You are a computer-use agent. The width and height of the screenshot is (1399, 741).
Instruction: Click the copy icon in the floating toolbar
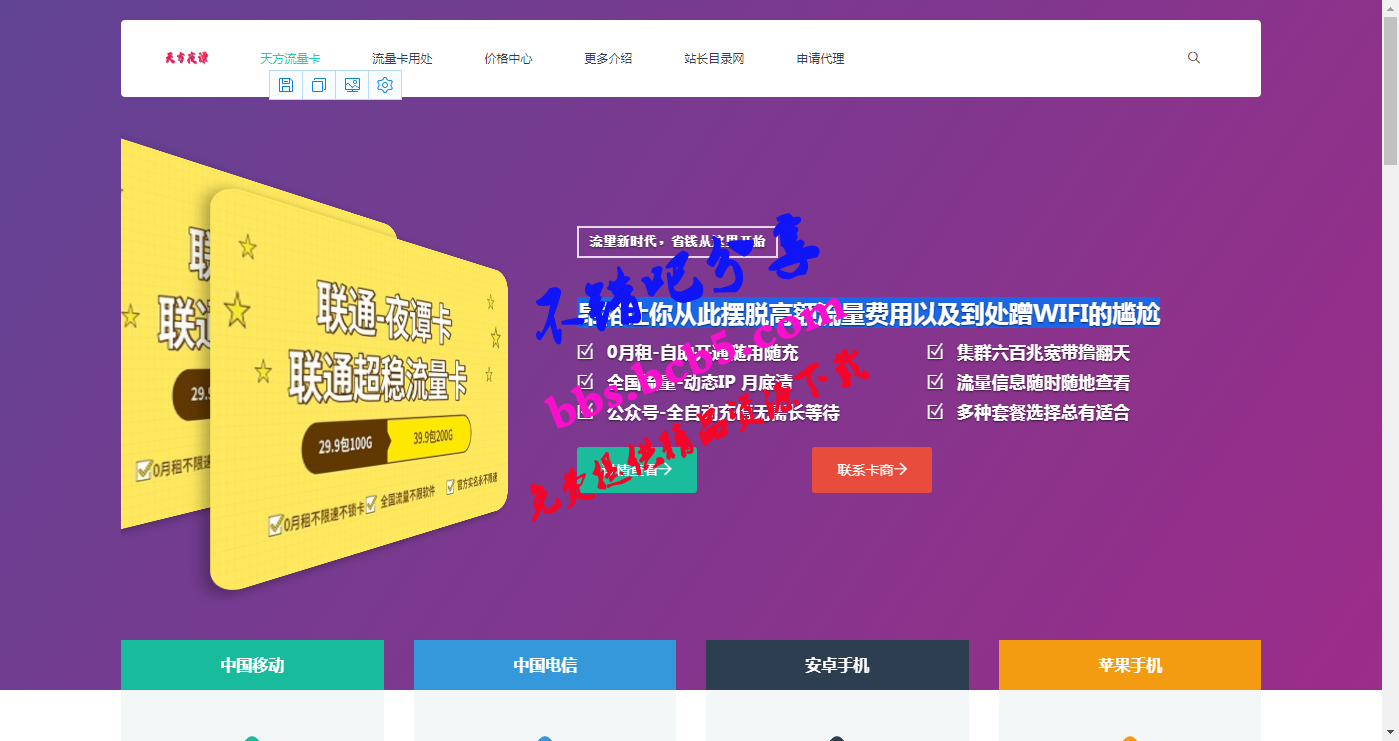[x=319, y=85]
